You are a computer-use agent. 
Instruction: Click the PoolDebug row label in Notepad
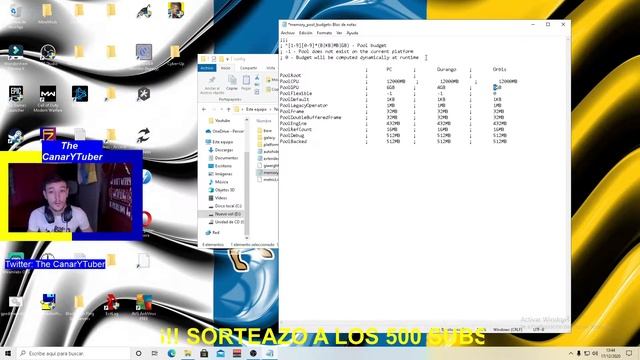point(292,135)
